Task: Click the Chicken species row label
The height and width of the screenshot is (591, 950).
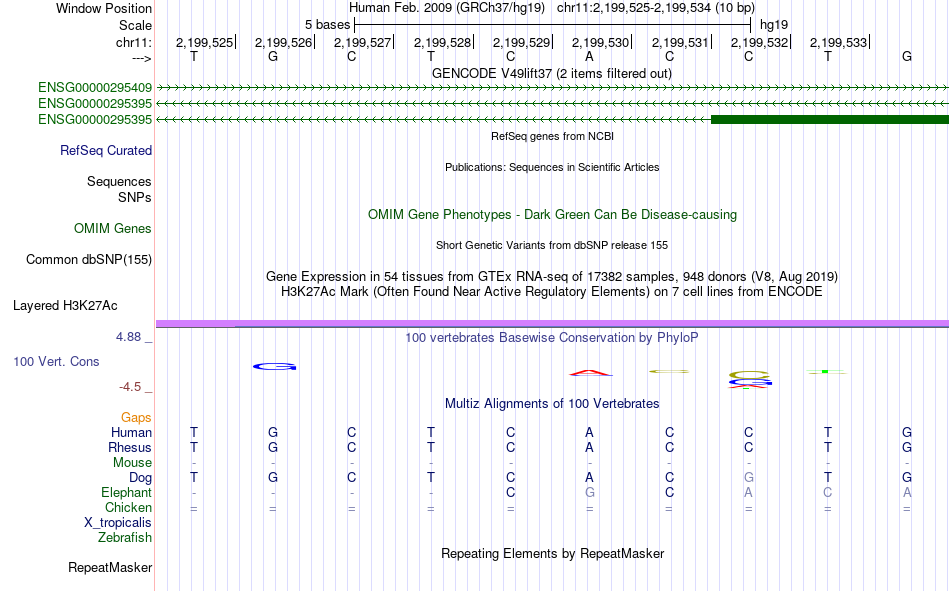Action: (128, 508)
